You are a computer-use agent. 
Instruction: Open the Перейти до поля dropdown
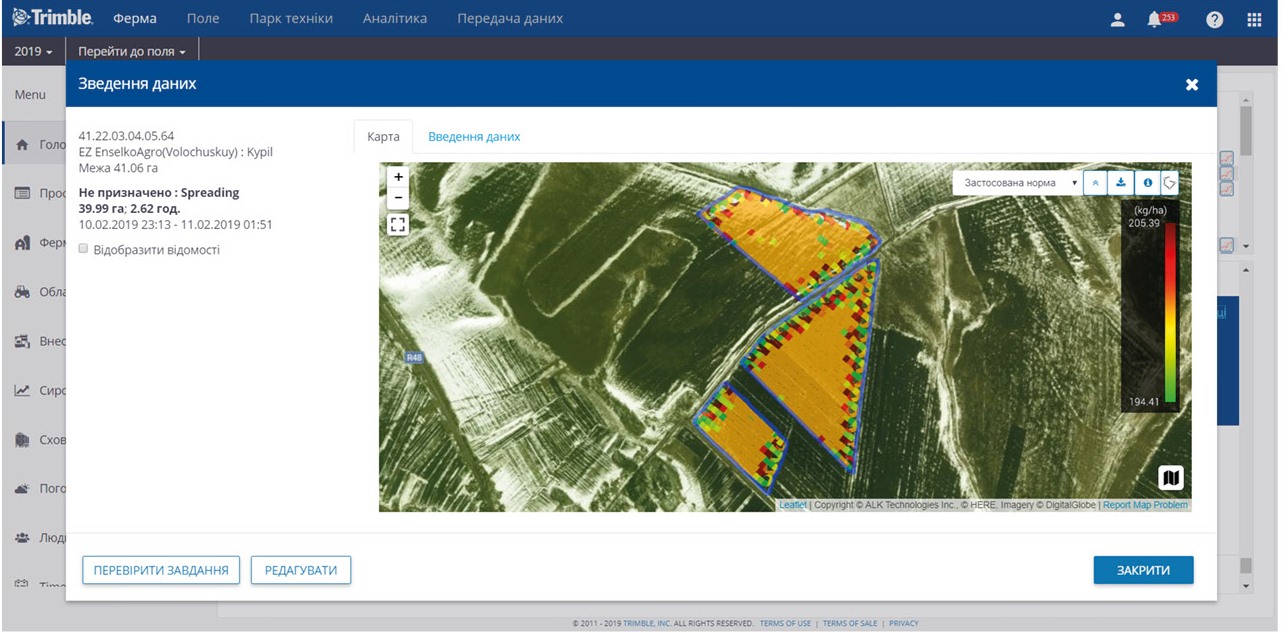[x=132, y=51]
